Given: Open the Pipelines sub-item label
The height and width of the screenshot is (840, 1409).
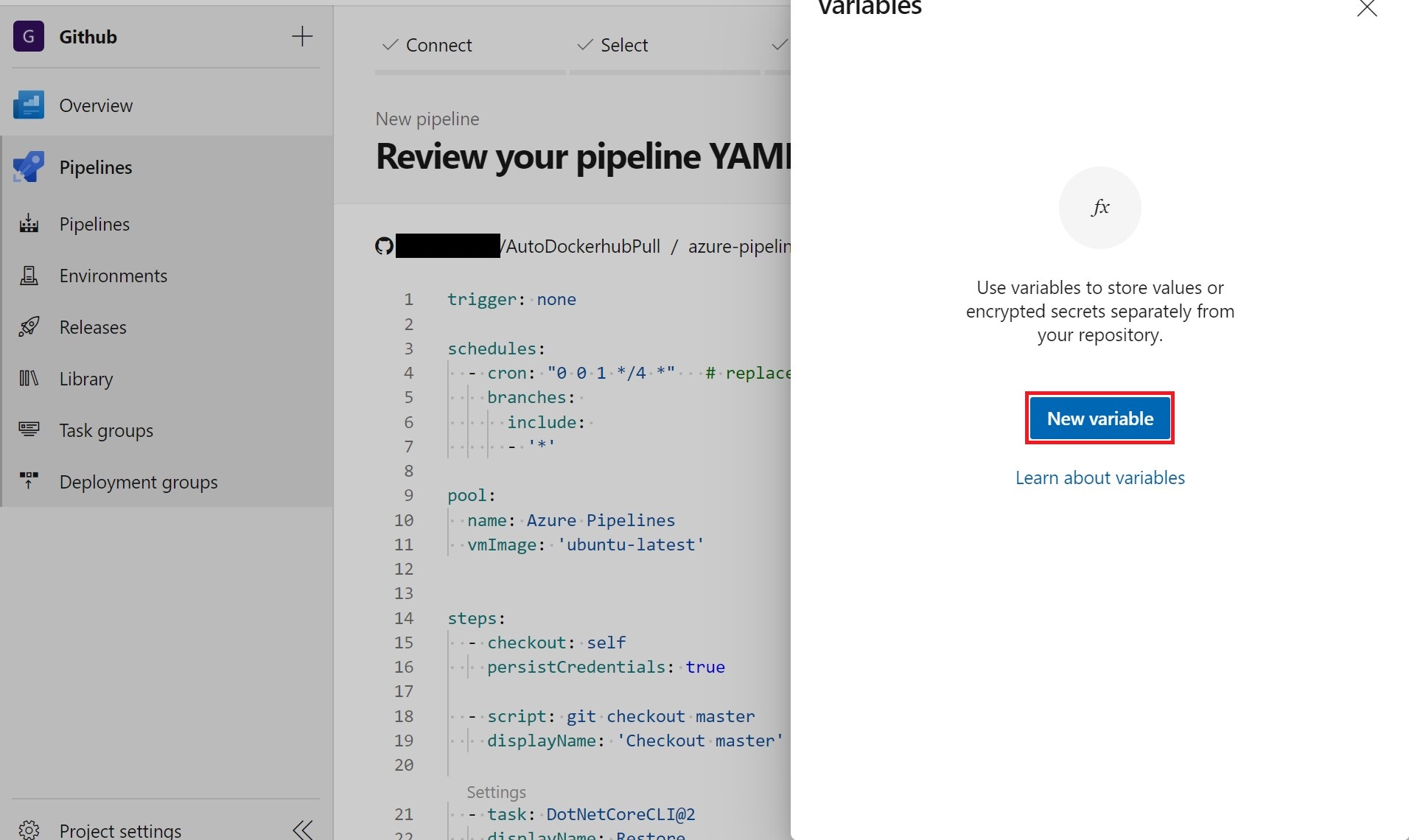Looking at the screenshot, I should point(94,224).
